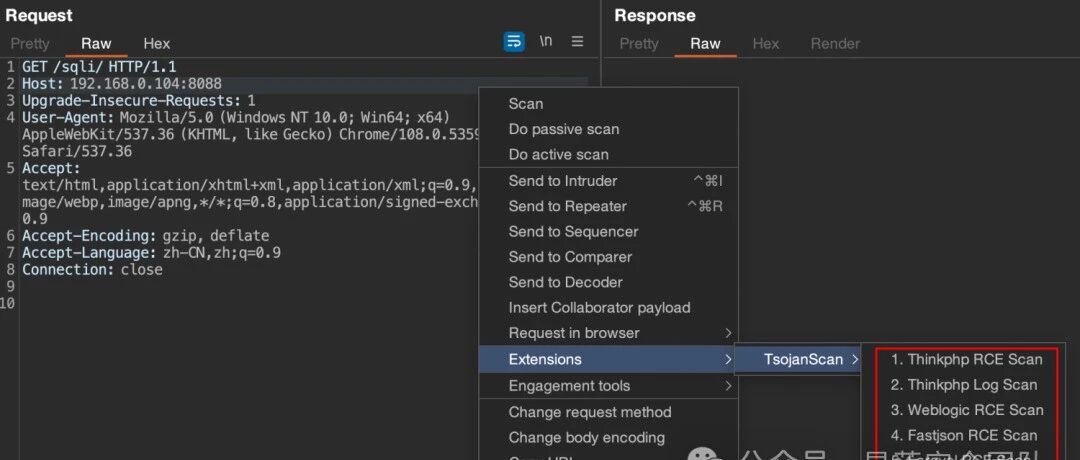The width and height of the screenshot is (1080, 460).
Task: Click the Response panel title
Action: coord(655,15)
